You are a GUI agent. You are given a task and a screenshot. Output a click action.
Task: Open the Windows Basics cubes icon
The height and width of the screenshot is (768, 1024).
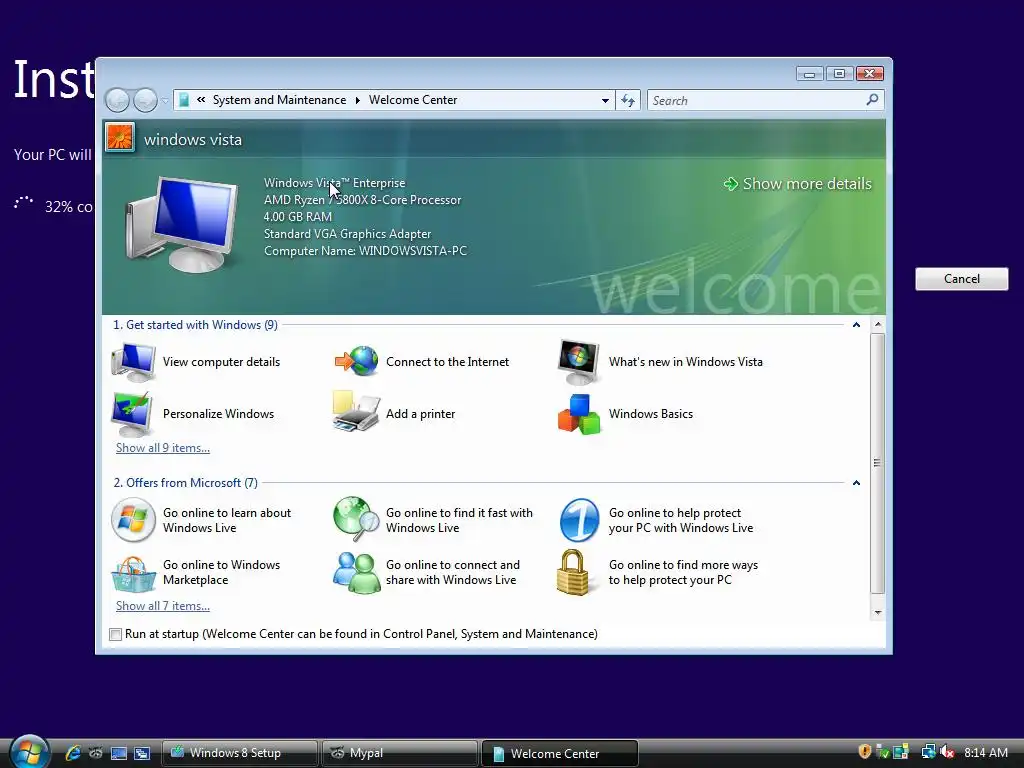coord(579,414)
